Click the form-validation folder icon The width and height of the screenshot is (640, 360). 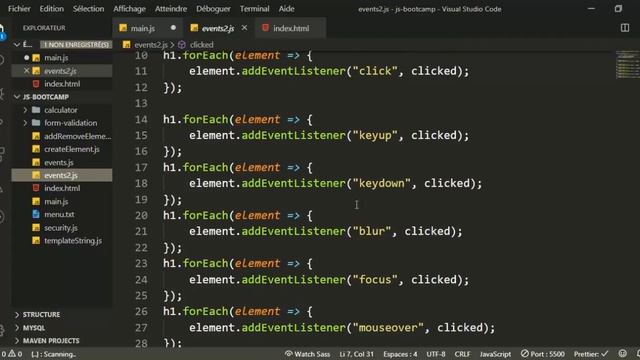pyautogui.click(x=36, y=122)
